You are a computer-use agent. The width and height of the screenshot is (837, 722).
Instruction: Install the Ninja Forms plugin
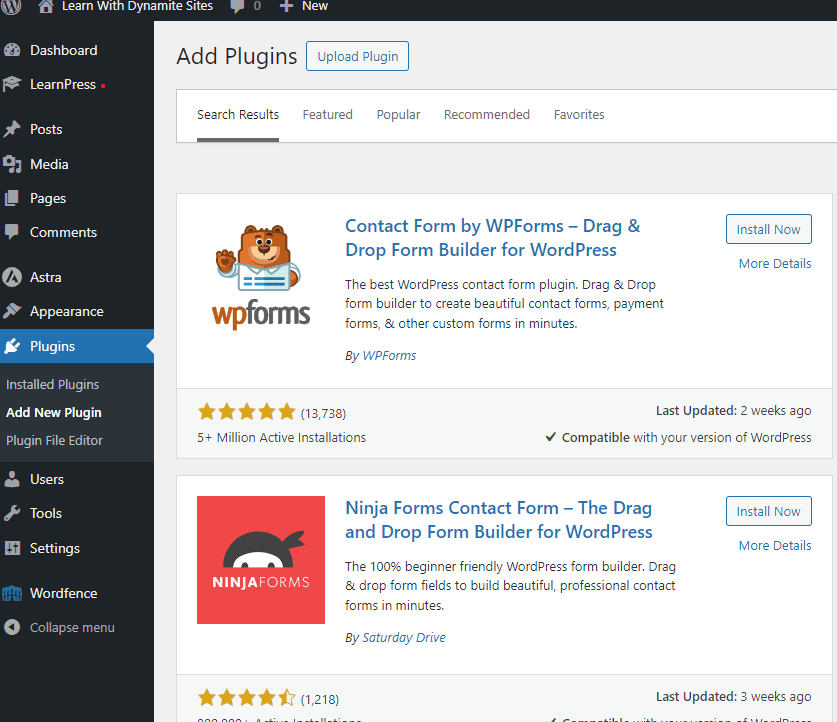click(x=768, y=512)
